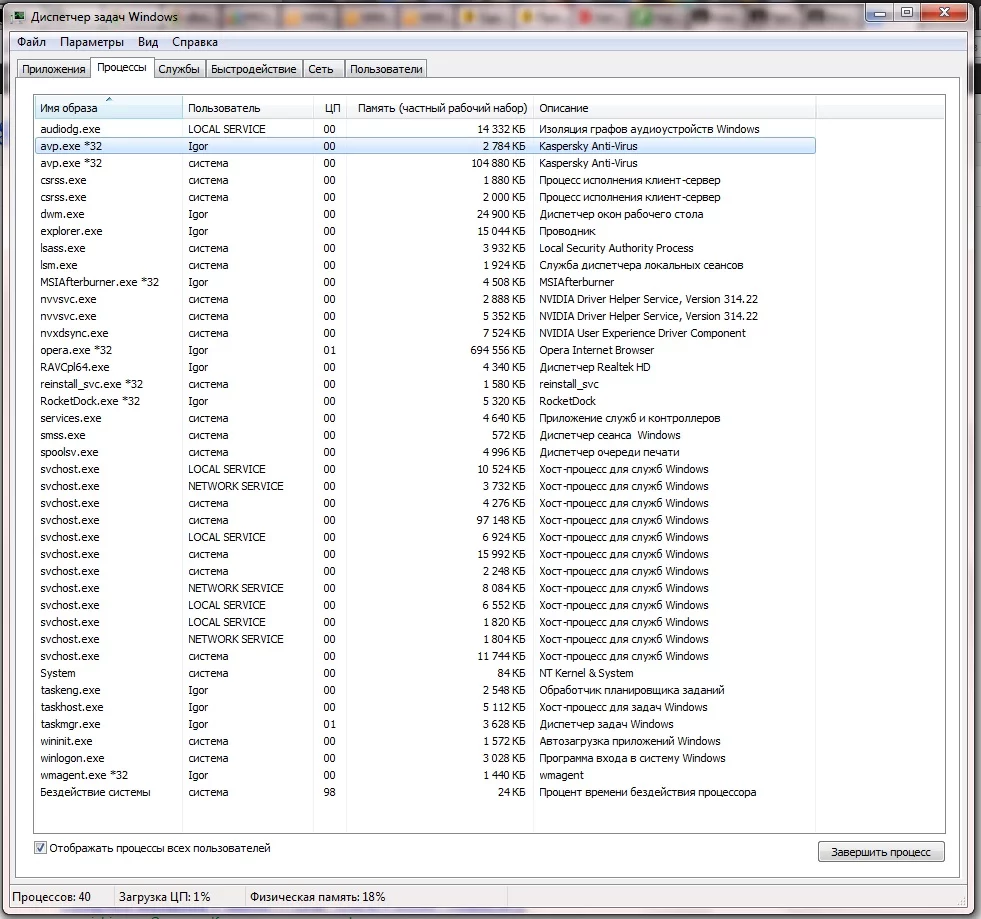981x919 pixels.
Task: Go to the Быстродействие tab
Action: point(254,69)
